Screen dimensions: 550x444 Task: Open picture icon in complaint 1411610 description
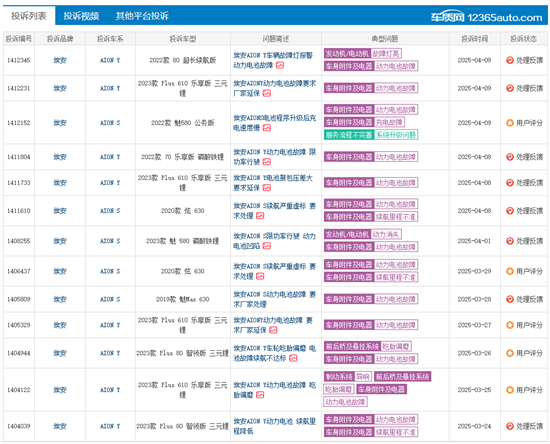pyautogui.click(x=260, y=216)
